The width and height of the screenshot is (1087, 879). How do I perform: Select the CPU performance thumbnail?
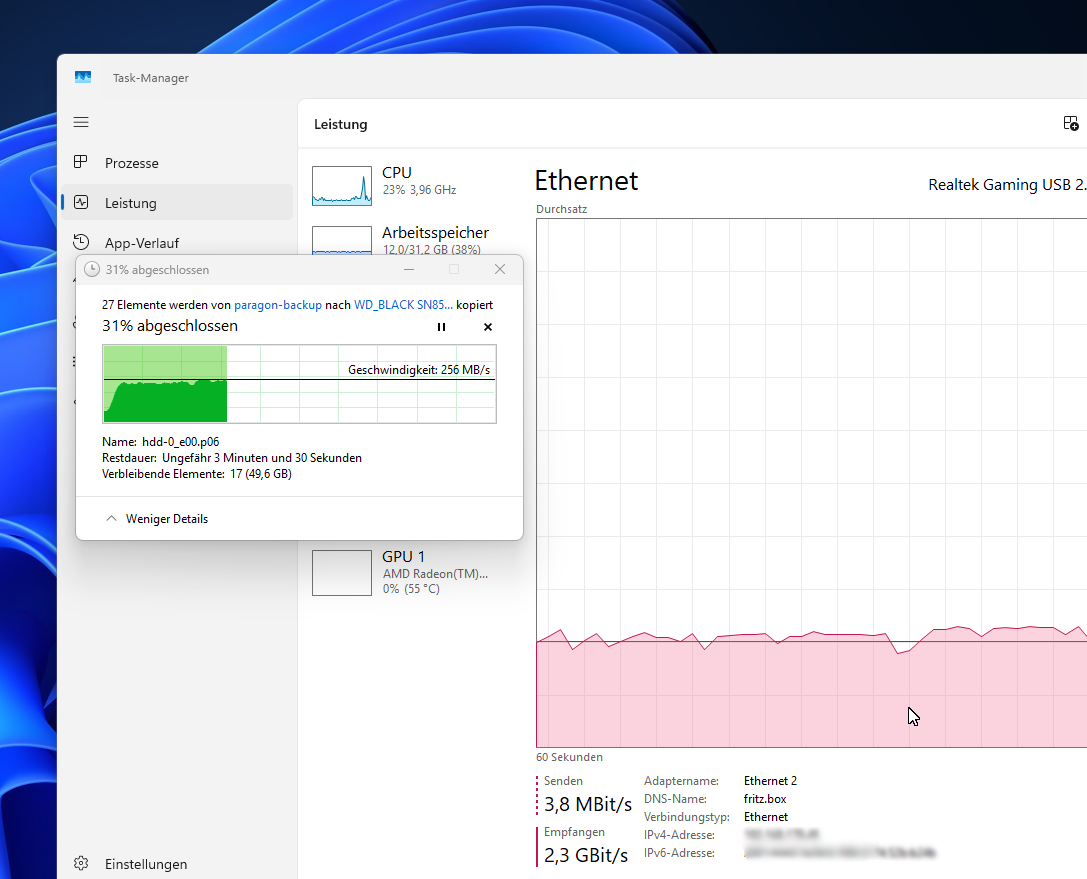342,186
